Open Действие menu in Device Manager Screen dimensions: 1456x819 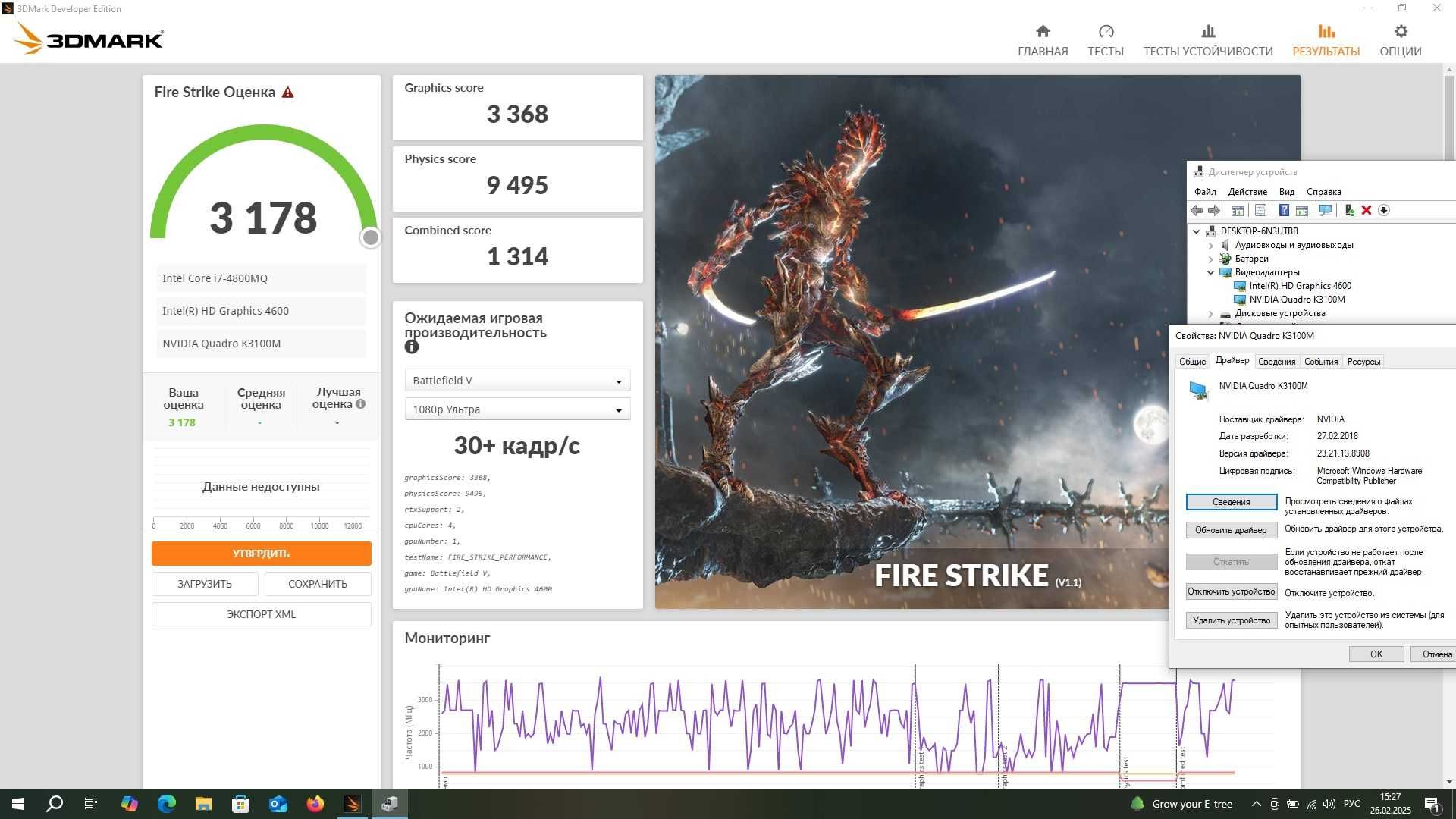(1247, 192)
